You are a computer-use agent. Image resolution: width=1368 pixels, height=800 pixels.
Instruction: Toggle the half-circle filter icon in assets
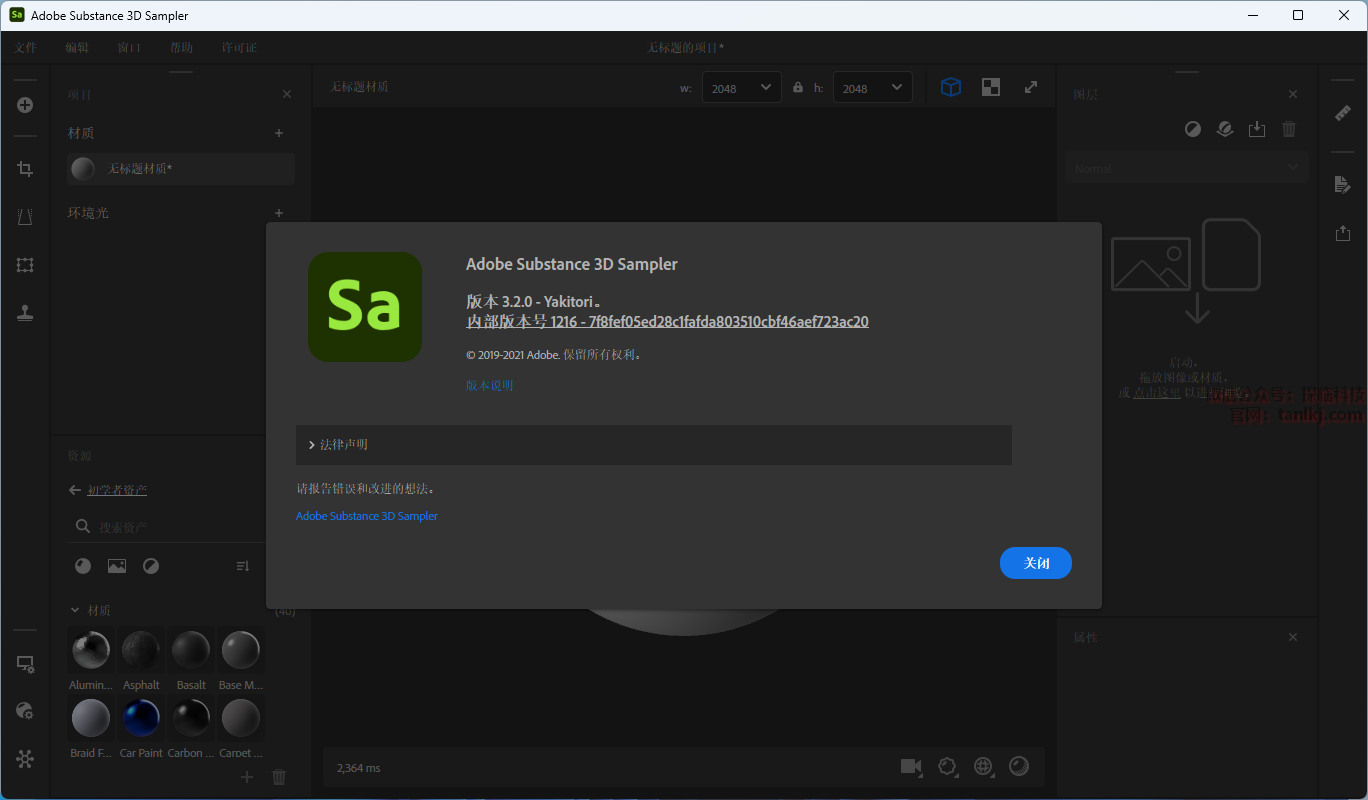[151, 566]
